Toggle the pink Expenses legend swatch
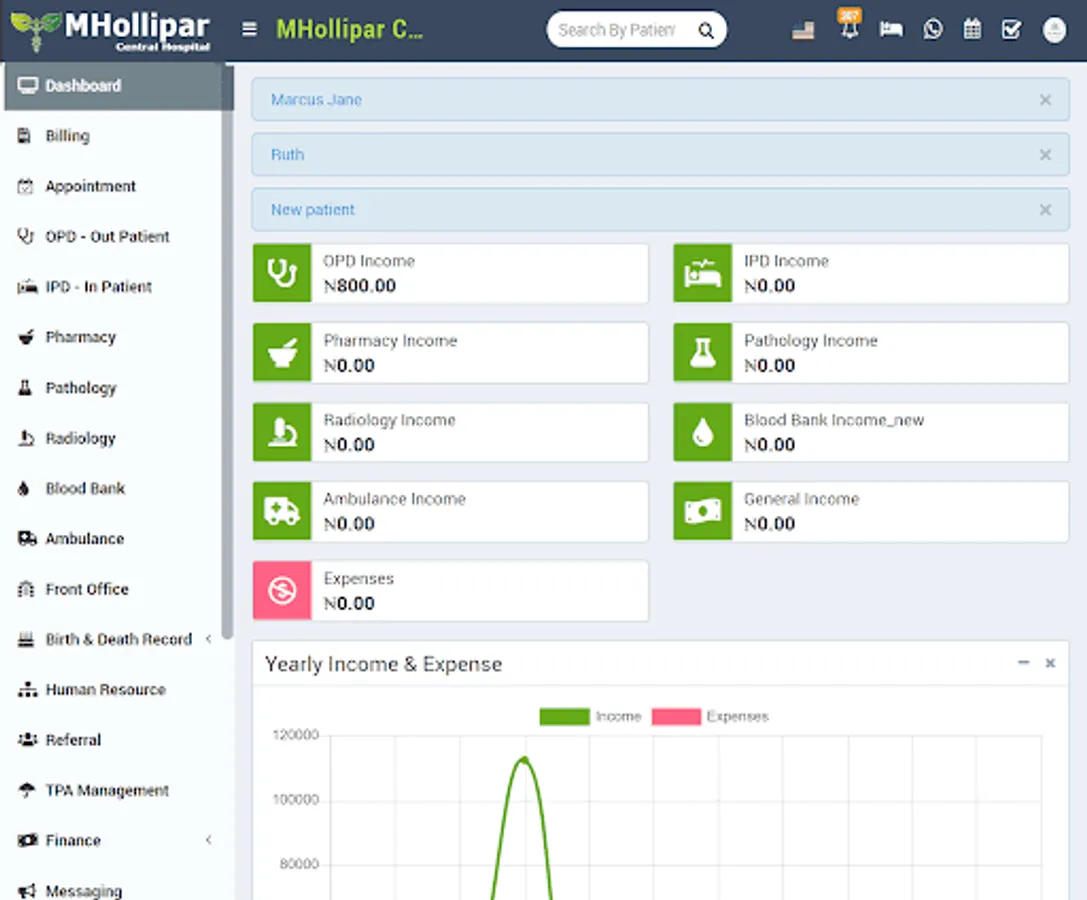The width and height of the screenshot is (1087, 900). click(676, 716)
